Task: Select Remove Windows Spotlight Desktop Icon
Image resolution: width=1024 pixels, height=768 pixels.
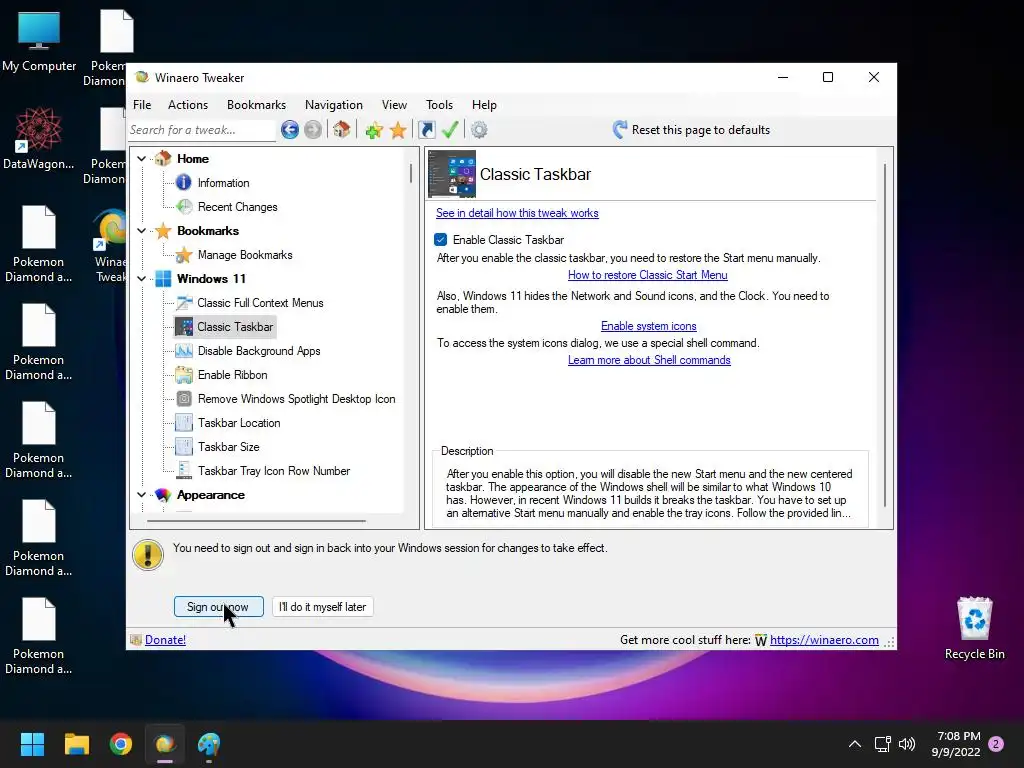Action: click(x=296, y=399)
